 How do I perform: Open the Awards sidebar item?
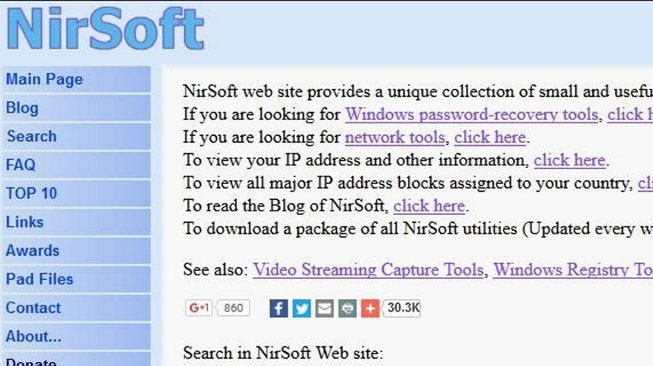[76, 251]
